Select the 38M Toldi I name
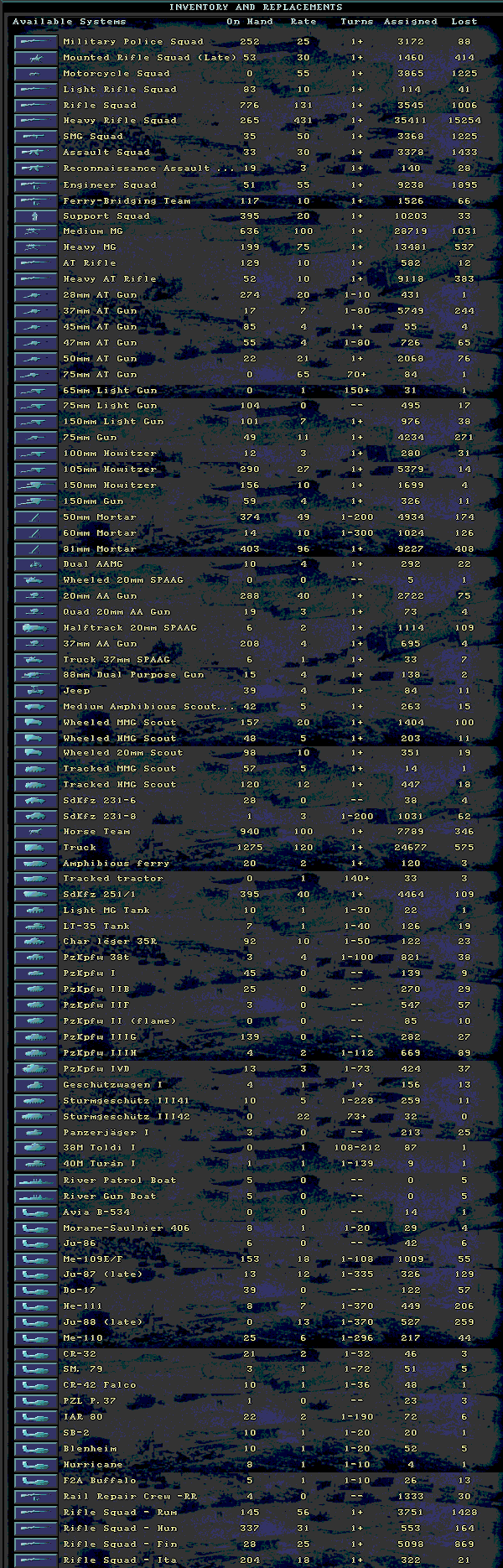This screenshot has height=1568, width=503. tap(100, 1148)
